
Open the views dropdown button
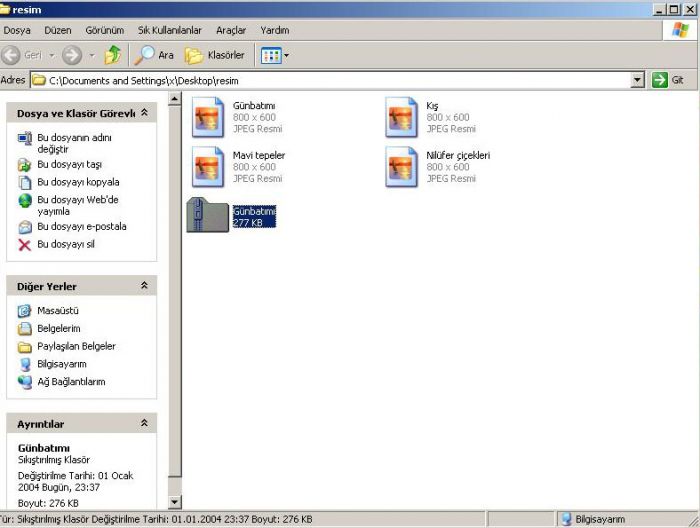point(275,55)
